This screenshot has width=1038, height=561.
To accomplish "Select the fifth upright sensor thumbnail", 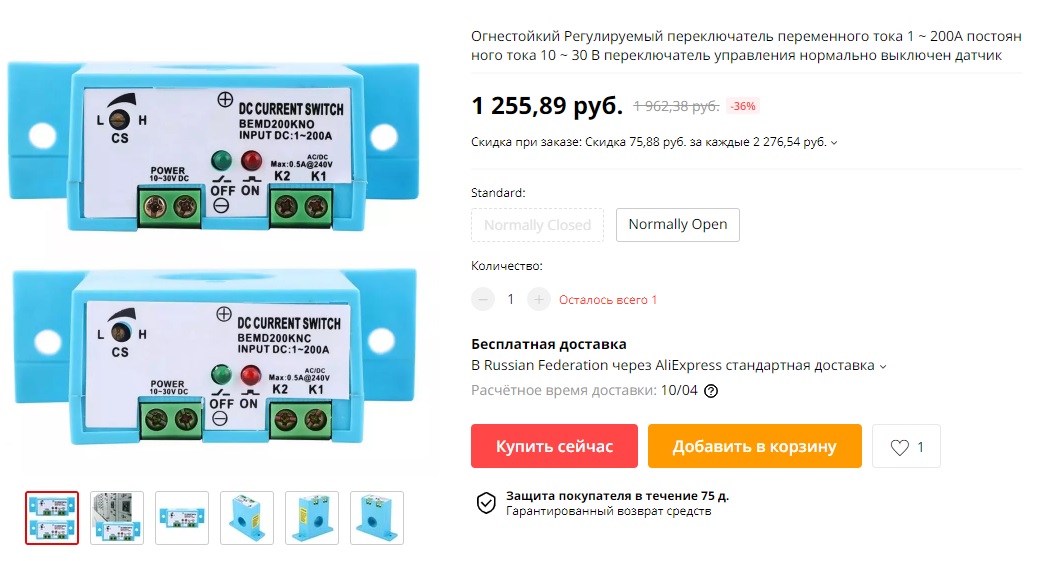I will coord(311,518).
